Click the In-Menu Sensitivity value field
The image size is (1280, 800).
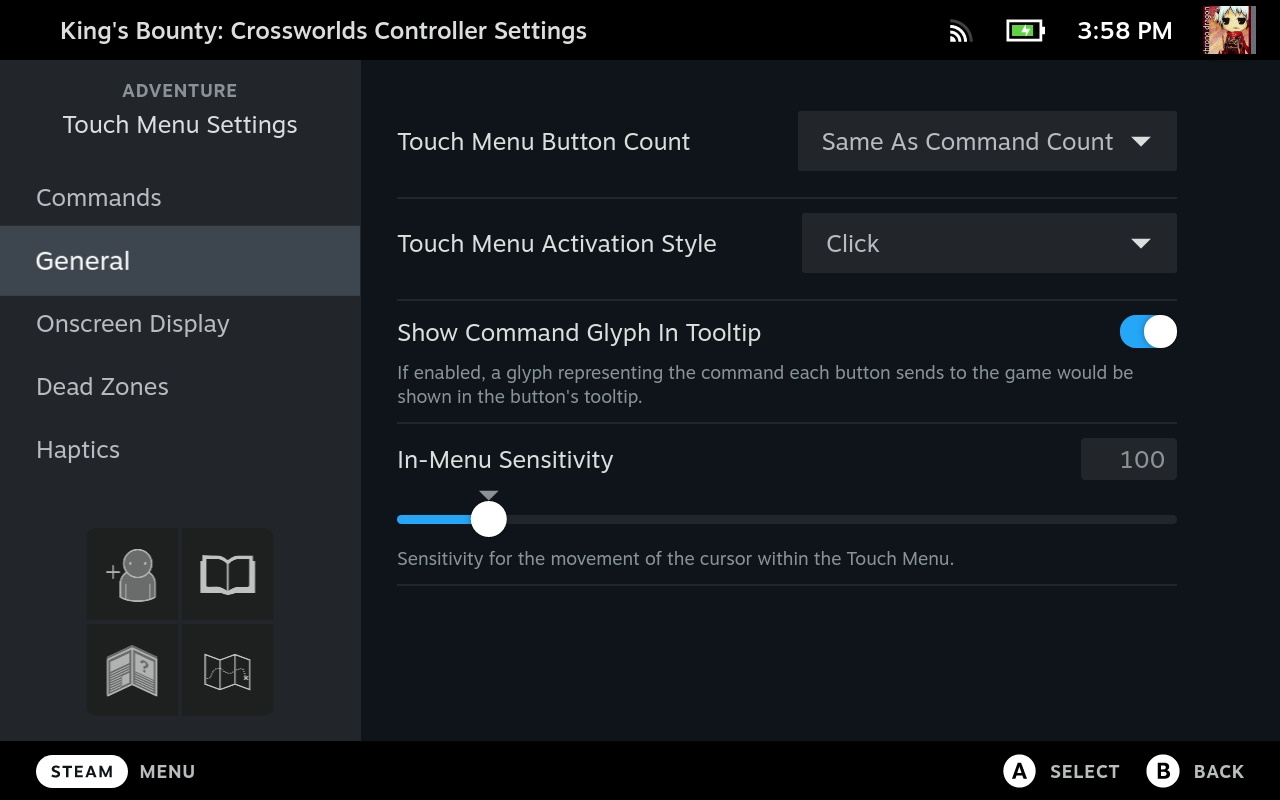(x=1128, y=460)
